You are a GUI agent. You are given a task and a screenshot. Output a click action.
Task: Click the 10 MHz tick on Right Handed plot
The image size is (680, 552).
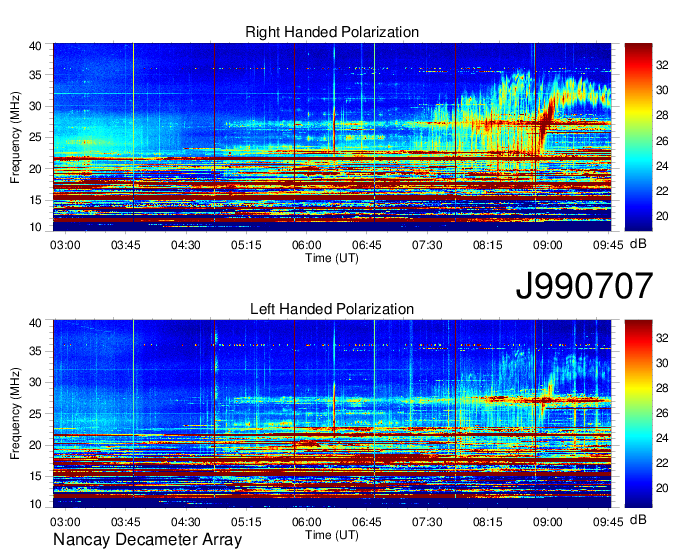pos(35,227)
